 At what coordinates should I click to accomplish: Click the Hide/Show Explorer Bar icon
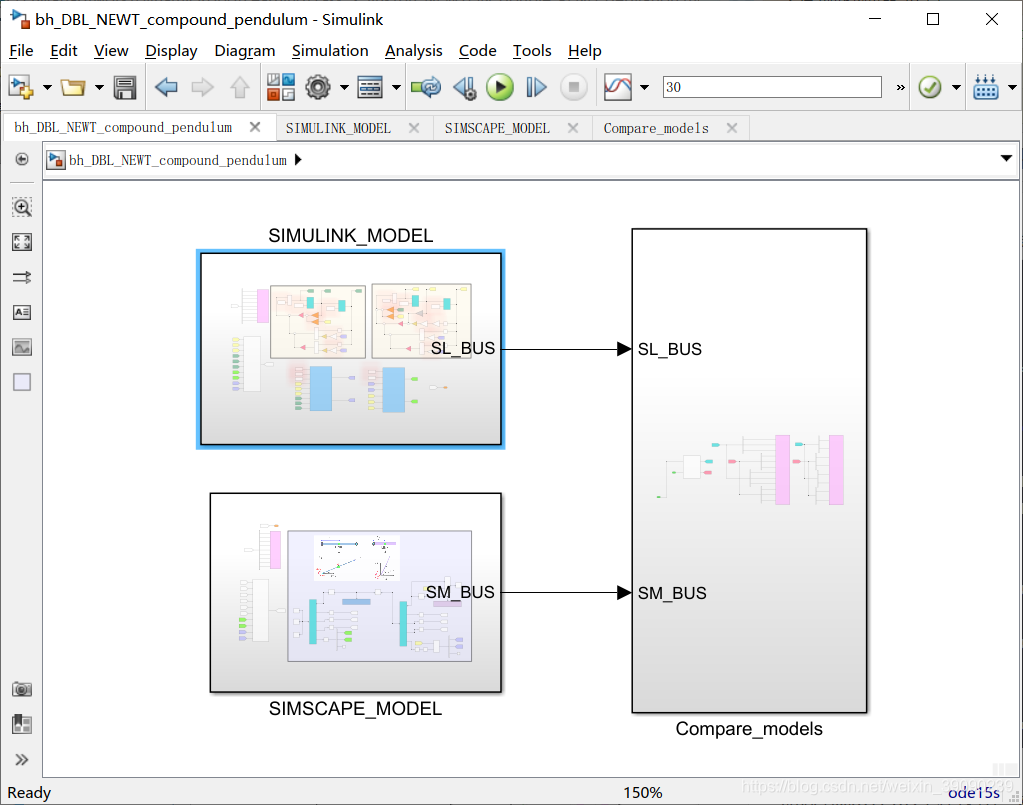22,159
